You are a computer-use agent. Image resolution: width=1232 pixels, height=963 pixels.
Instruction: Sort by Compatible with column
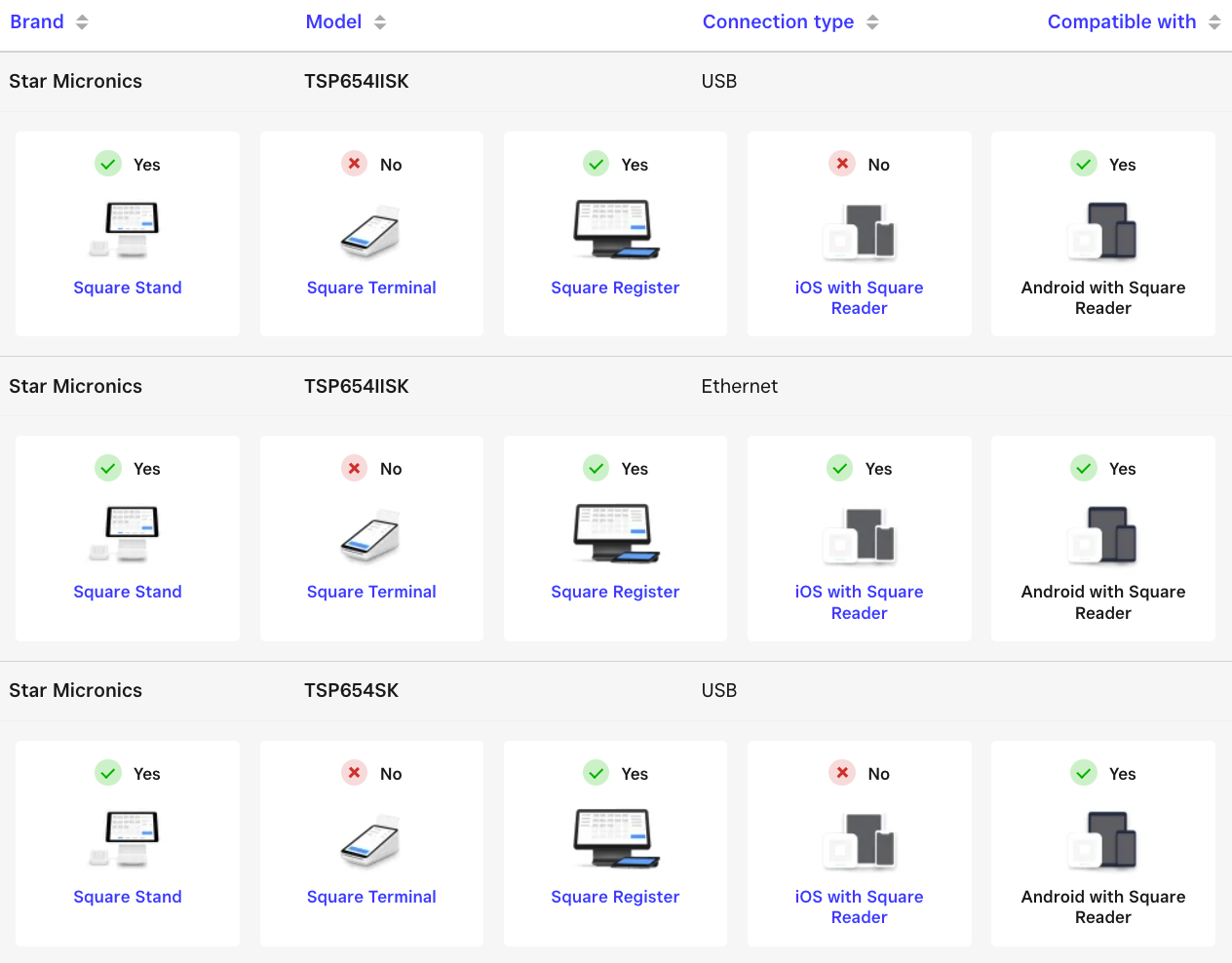tap(1134, 21)
